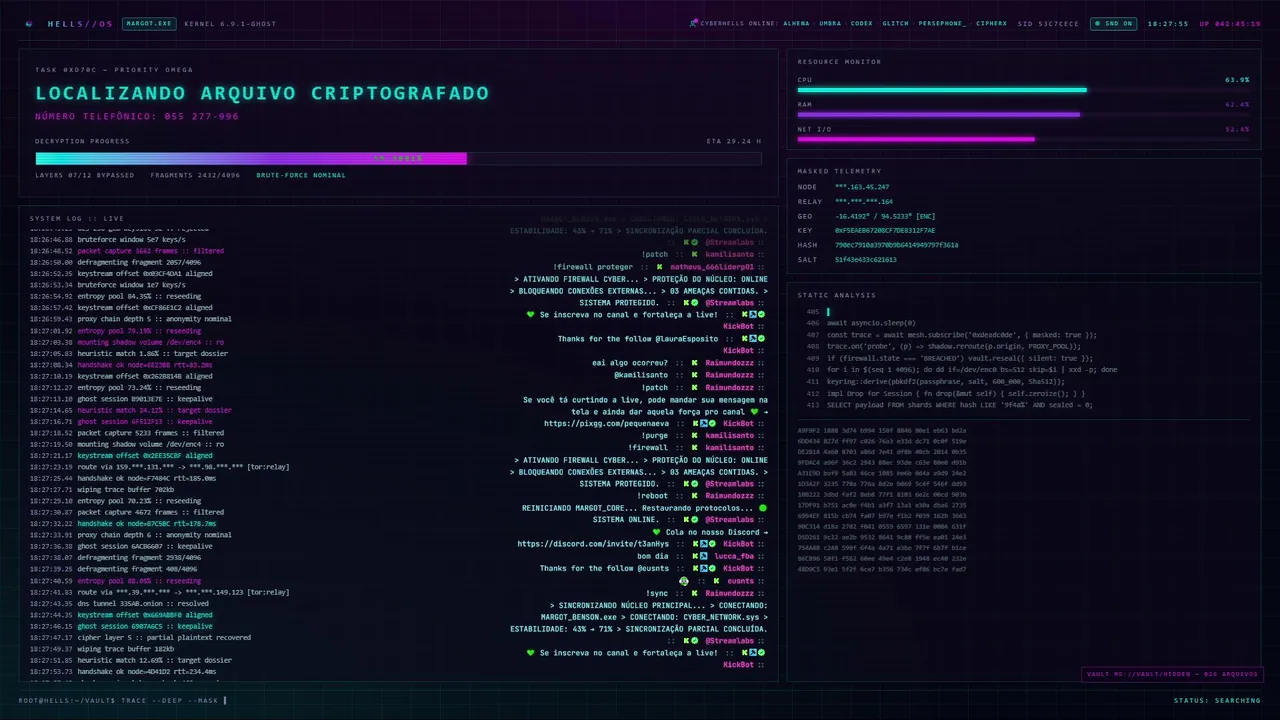Click Raimundozzz in the !reboot row

(x=730, y=496)
